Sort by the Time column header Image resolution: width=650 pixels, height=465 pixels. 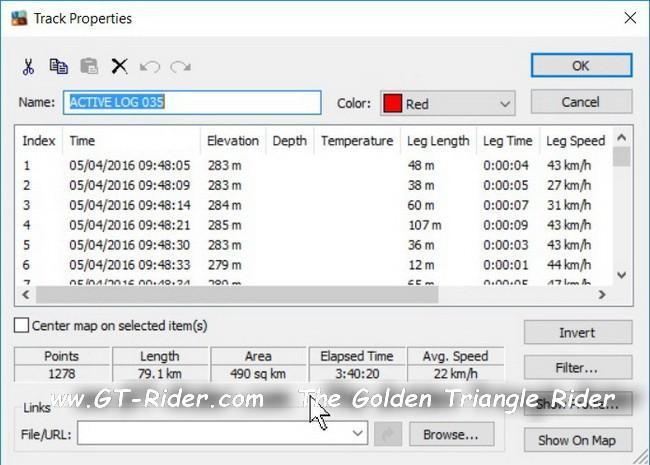tap(131, 141)
